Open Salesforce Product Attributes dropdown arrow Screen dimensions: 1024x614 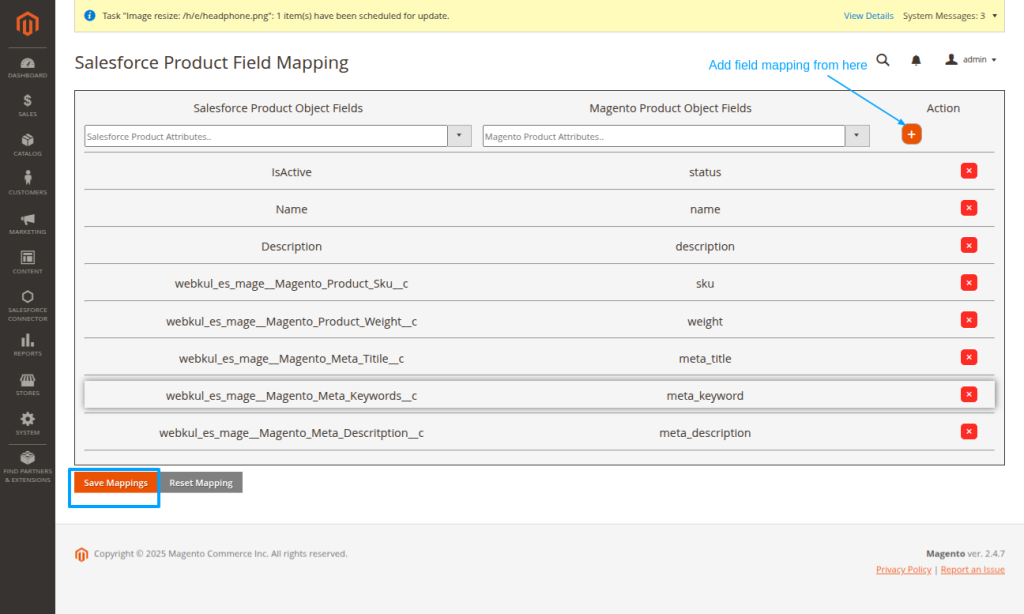tap(459, 136)
